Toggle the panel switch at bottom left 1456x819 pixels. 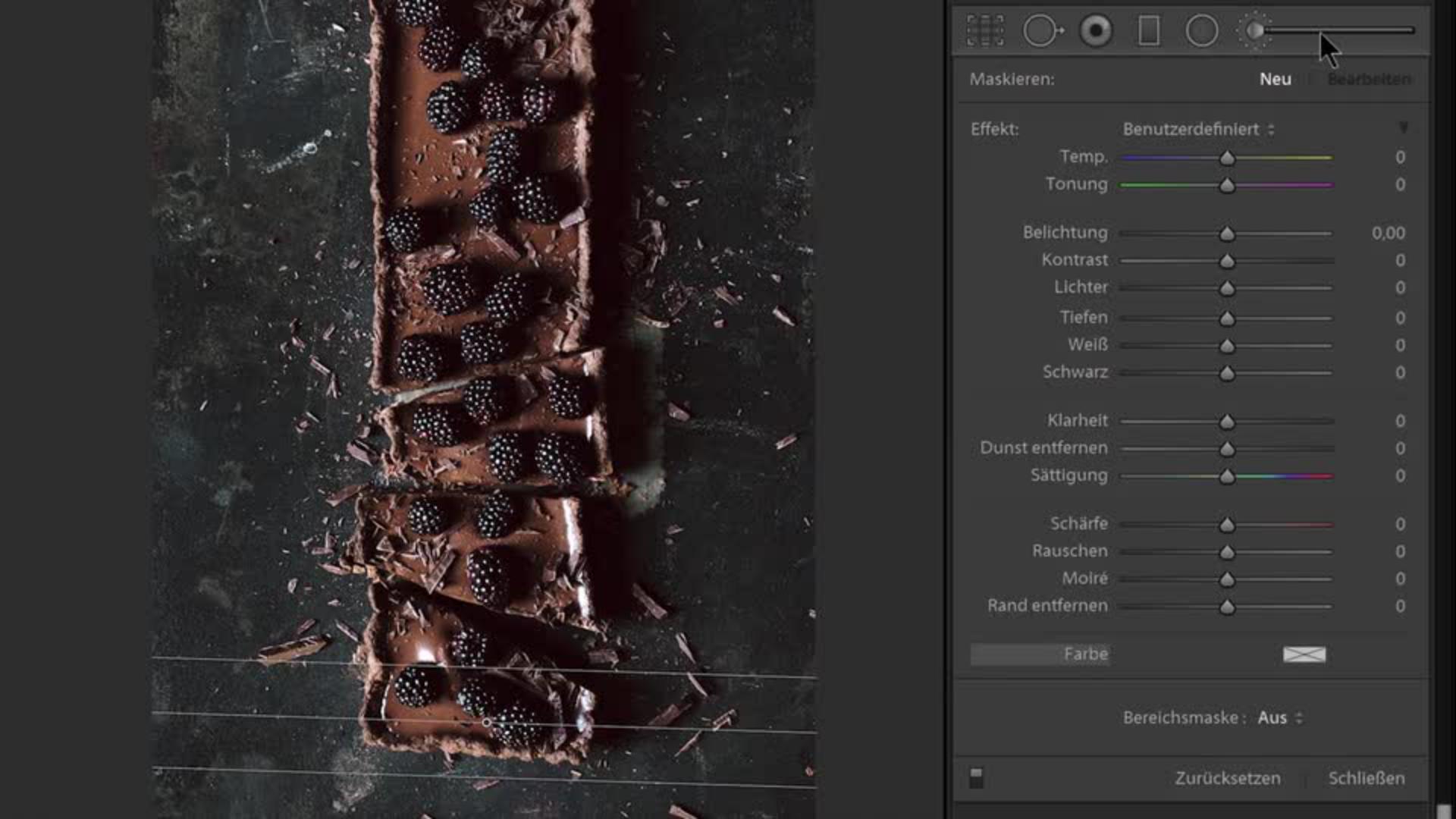click(976, 777)
